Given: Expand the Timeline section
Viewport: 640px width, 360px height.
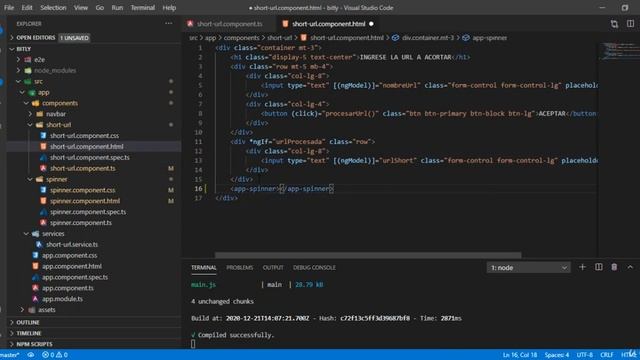Looking at the screenshot, I should click(x=29, y=333).
